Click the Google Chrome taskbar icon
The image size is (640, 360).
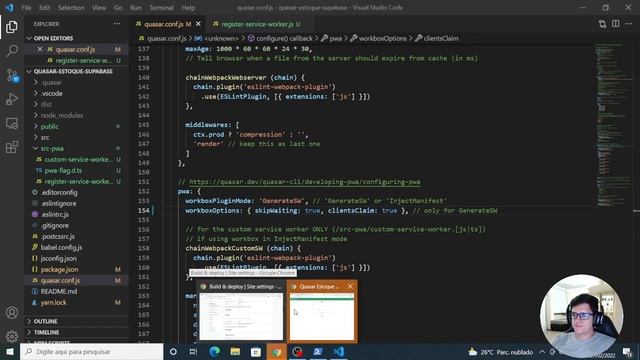coord(277,351)
